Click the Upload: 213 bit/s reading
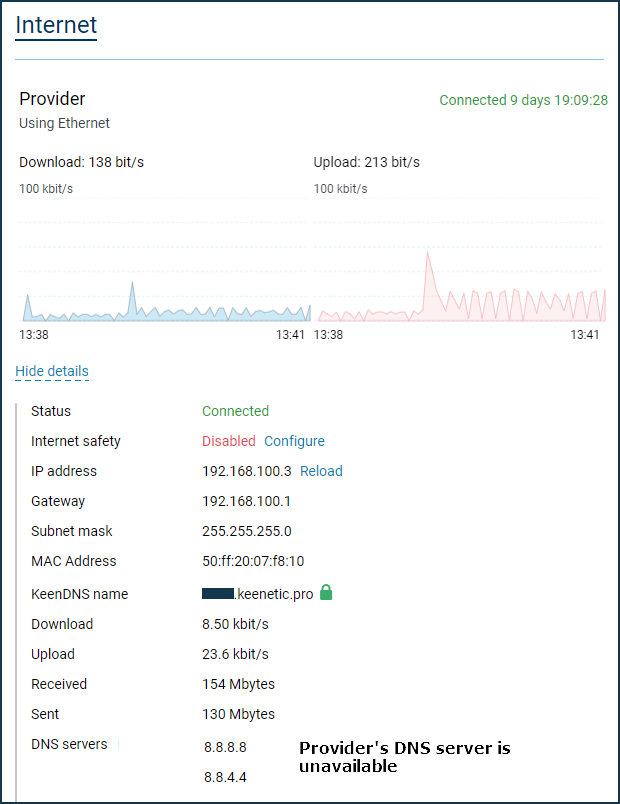Viewport: 620px width, 804px height. 367,162
